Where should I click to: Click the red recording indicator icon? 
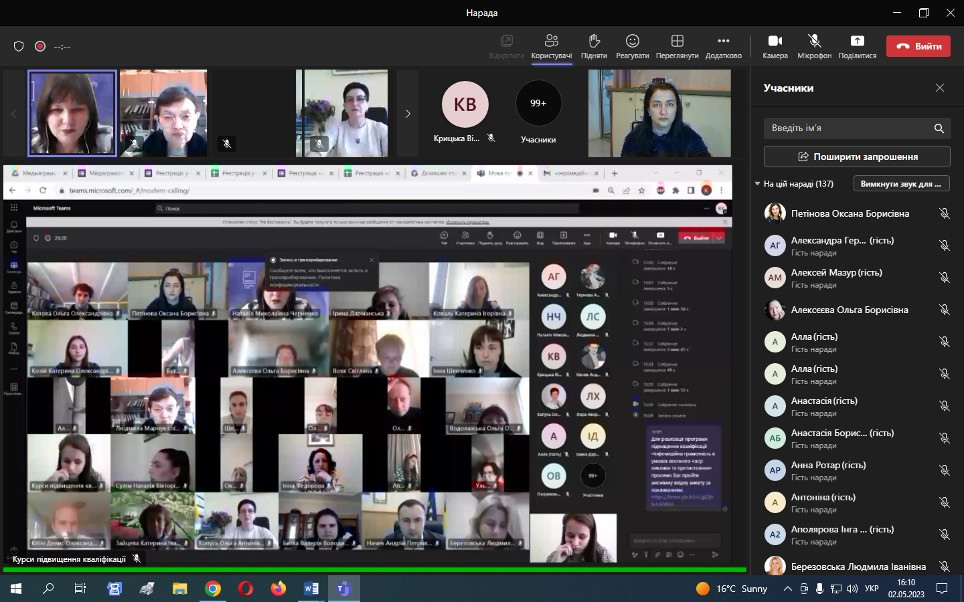click(40, 46)
